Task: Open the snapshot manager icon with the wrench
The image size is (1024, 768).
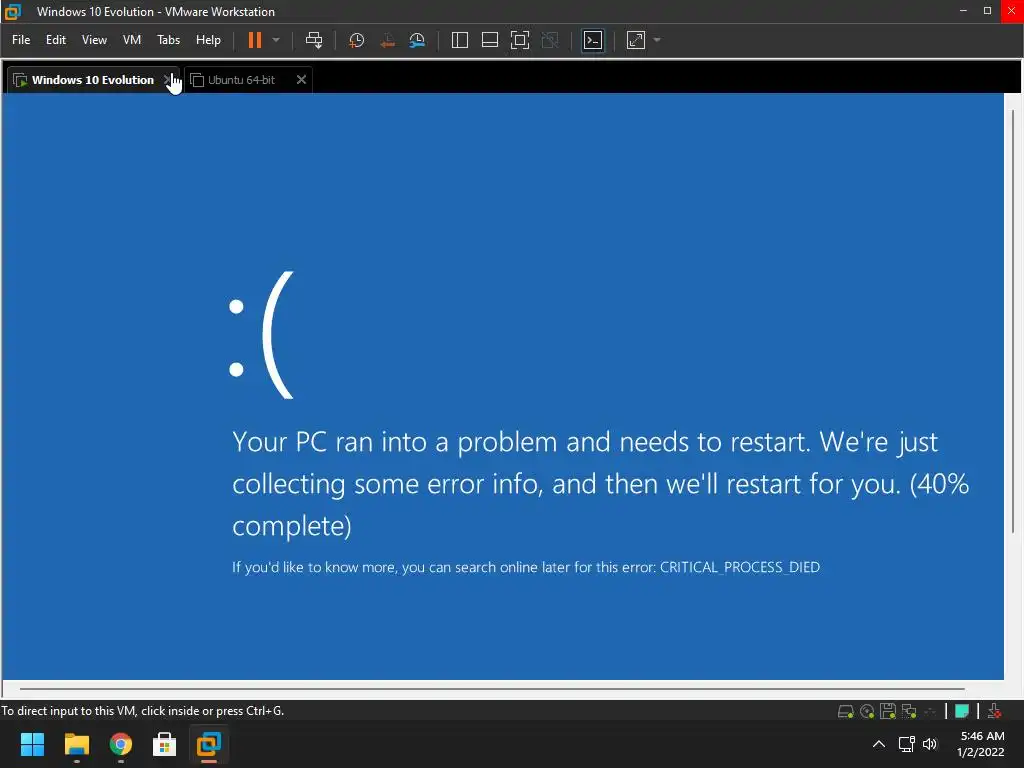Action: pos(417,40)
